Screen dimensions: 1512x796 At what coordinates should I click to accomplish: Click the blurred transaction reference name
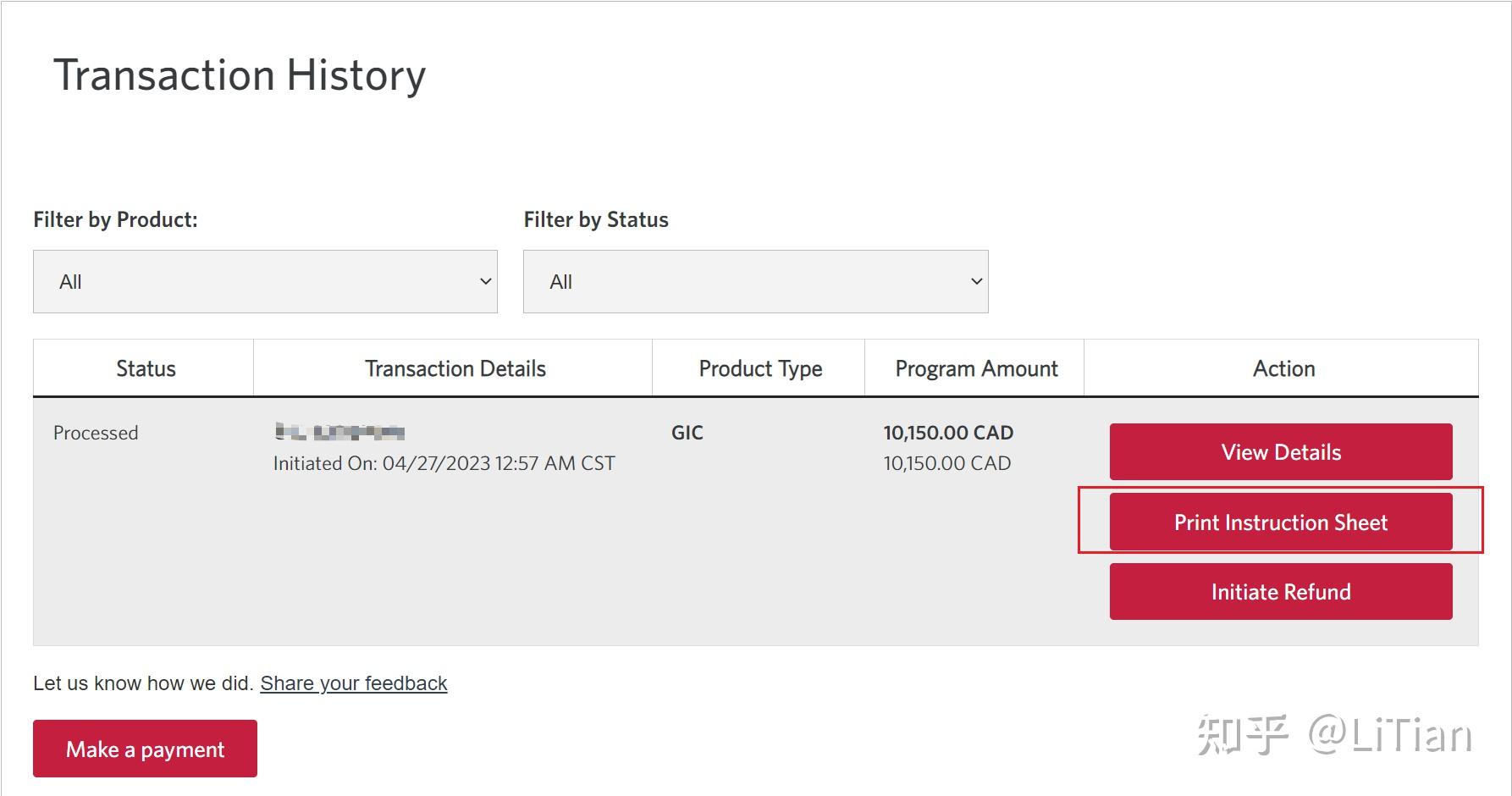tap(339, 433)
